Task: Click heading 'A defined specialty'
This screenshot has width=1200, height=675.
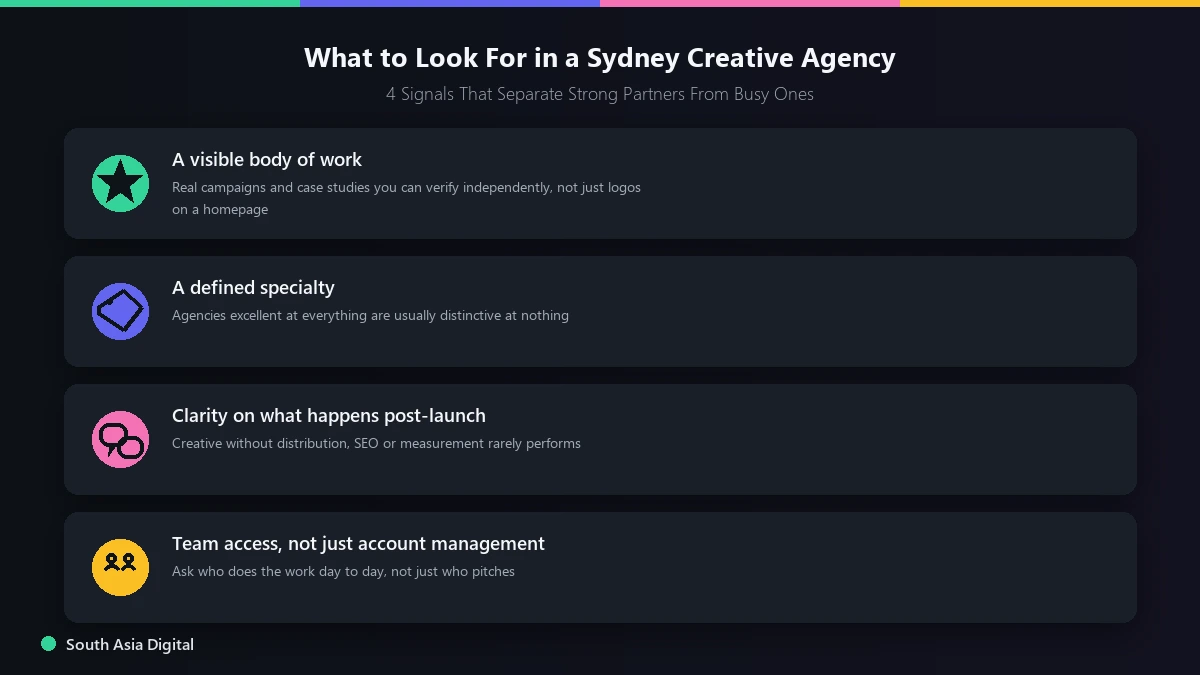Action: tap(253, 287)
